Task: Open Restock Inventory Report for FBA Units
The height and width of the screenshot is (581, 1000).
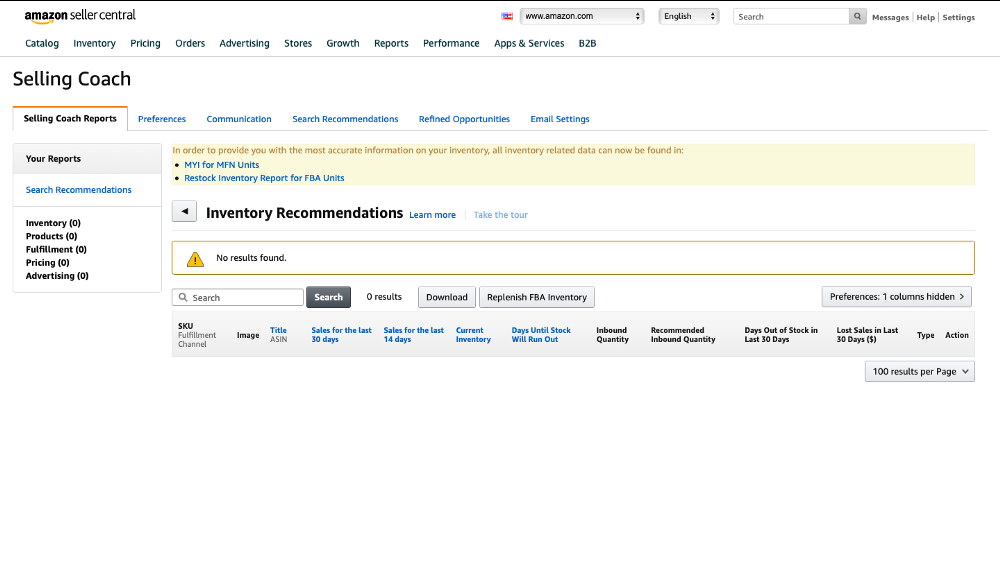Action: pos(264,178)
